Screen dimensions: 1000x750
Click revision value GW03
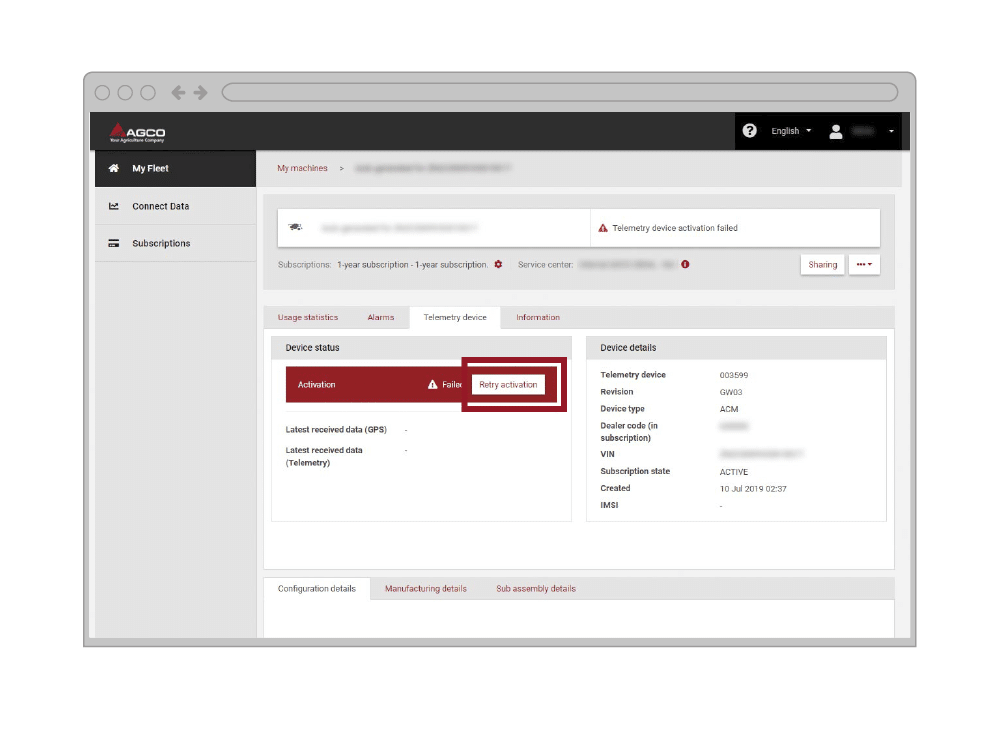(731, 392)
